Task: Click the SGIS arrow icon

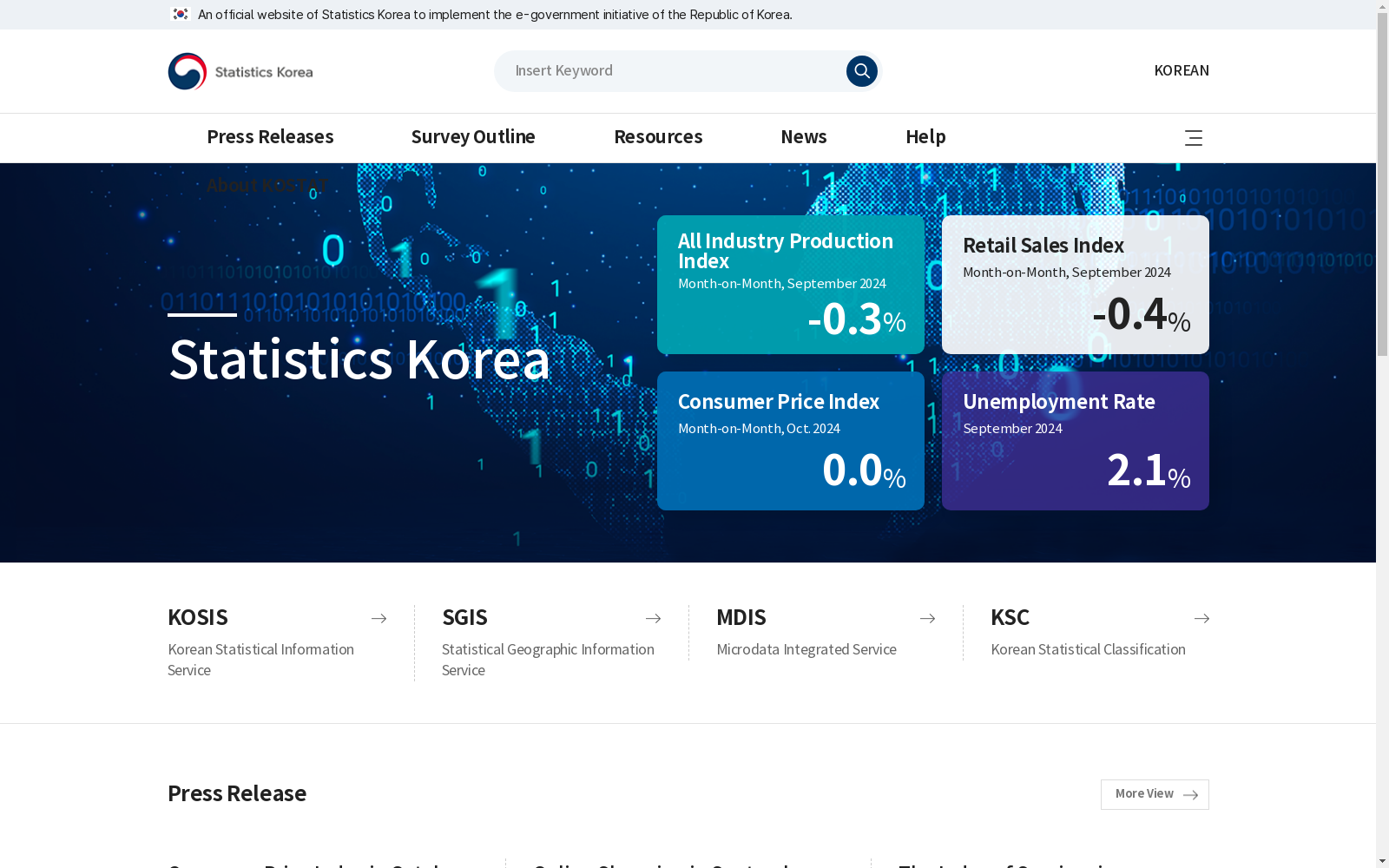Action: [x=653, y=618]
